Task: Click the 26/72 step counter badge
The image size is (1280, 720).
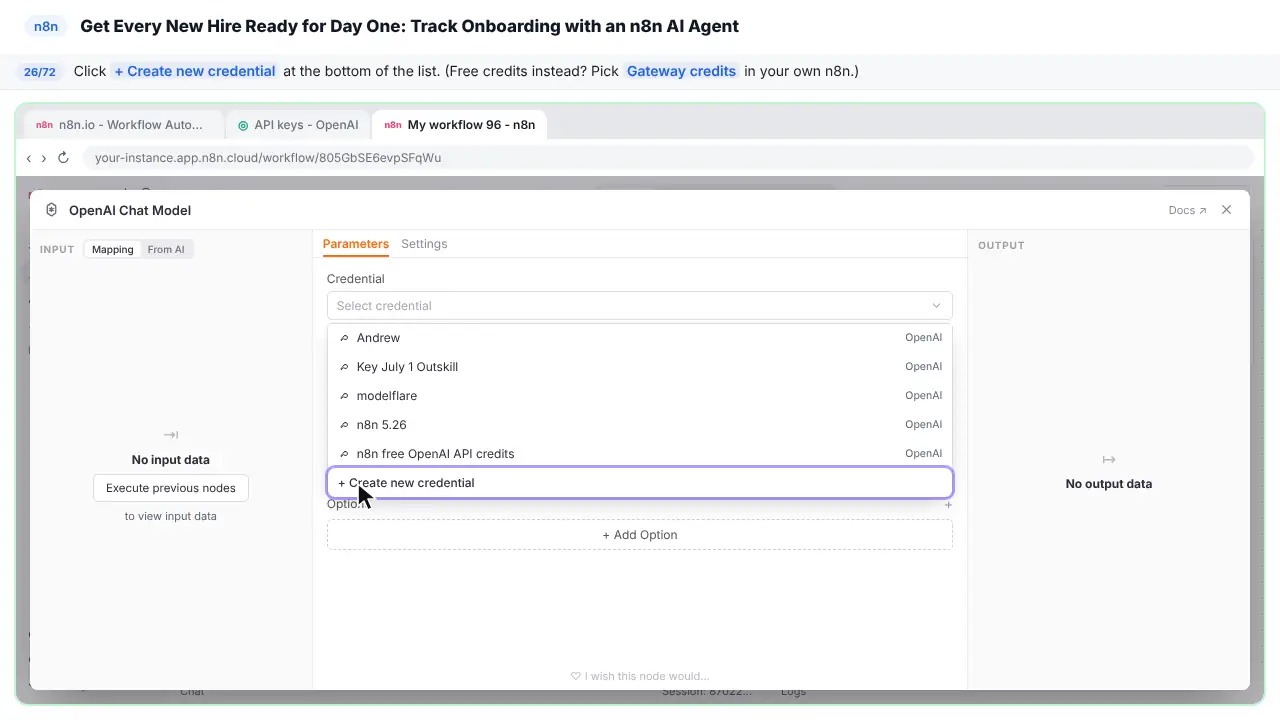Action: (x=40, y=72)
